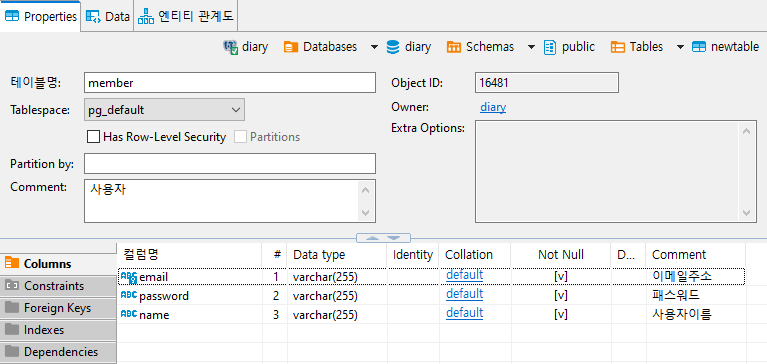This screenshot has width=767, height=364.
Task: Switch to the Properties tab
Action: (x=40, y=17)
